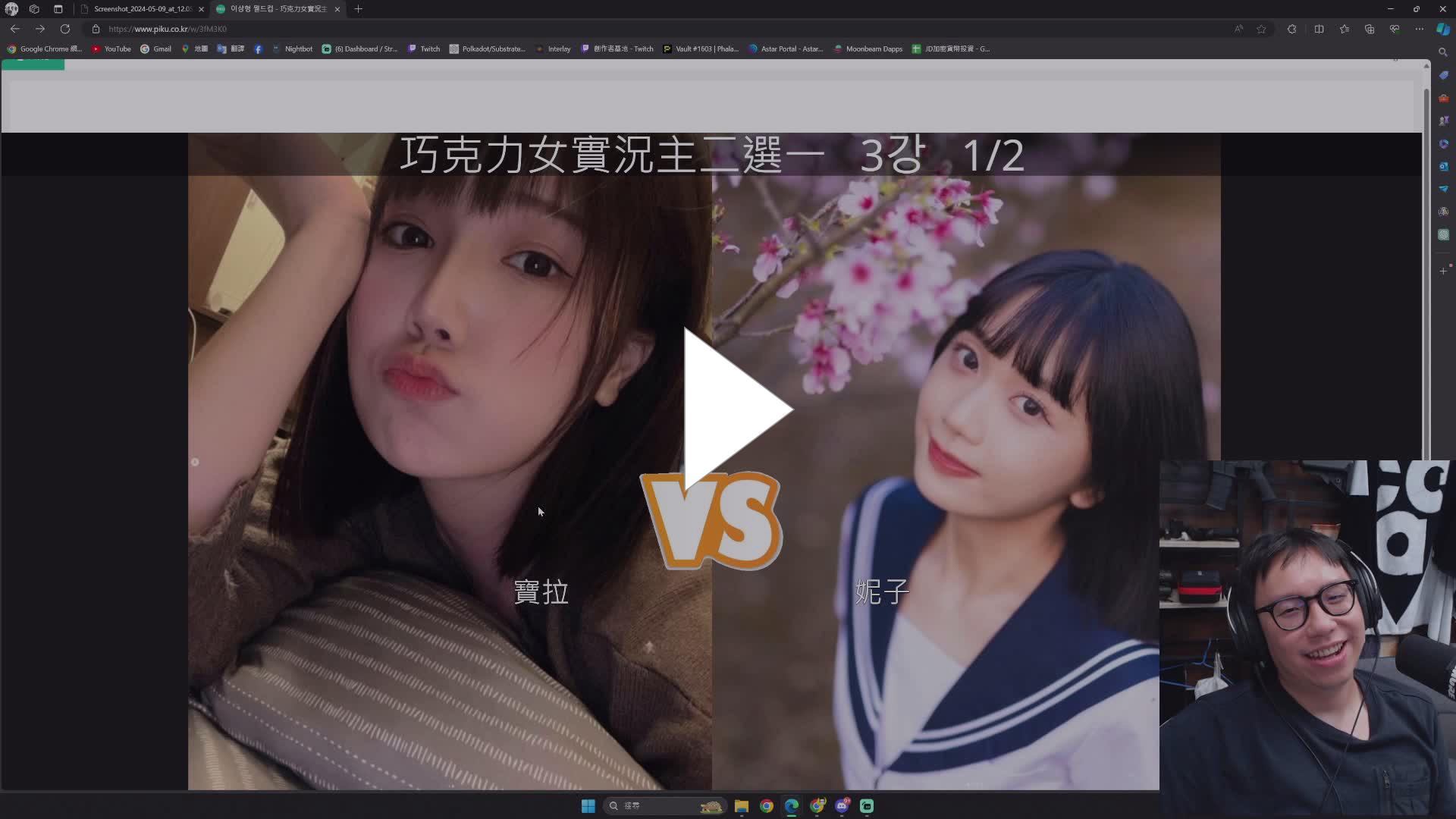The width and height of the screenshot is (1456, 819).
Task: Open the Twitch bookmark
Action: pyautogui.click(x=424, y=49)
